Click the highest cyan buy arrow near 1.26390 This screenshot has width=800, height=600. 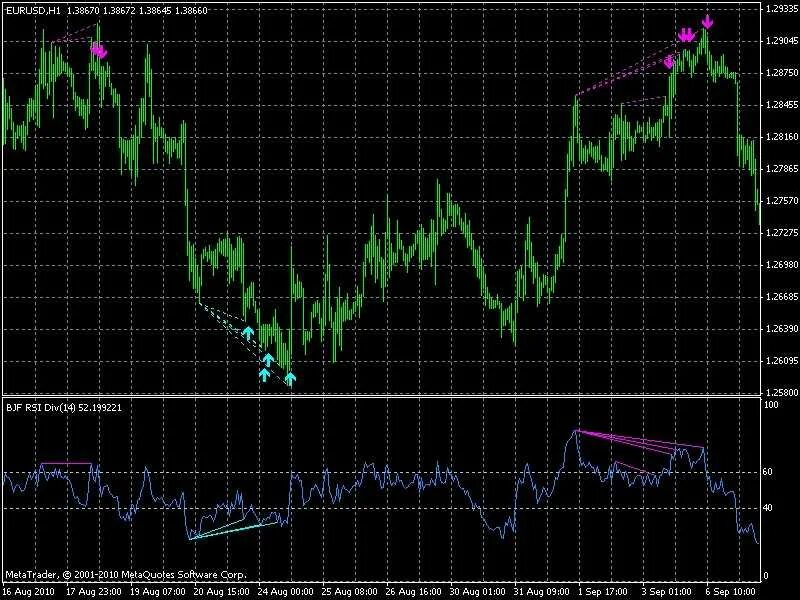248,333
